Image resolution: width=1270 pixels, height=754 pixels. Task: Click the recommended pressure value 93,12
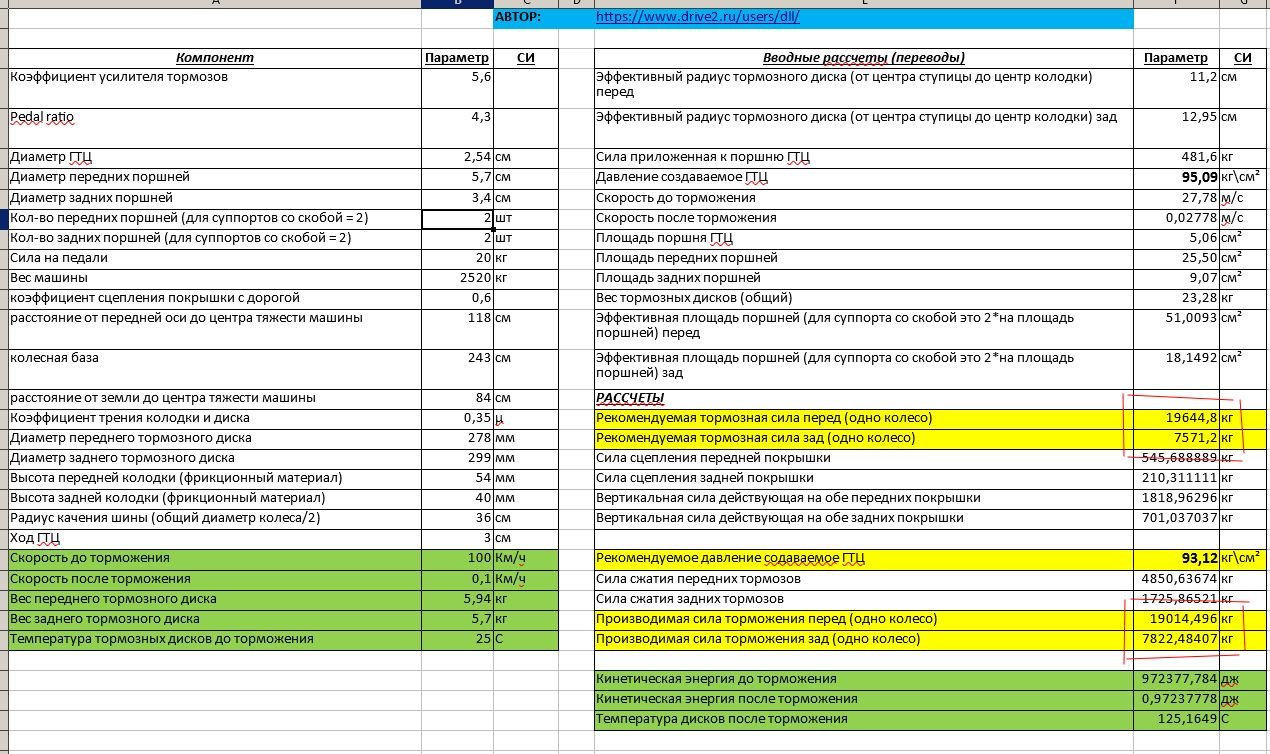[1176, 558]
